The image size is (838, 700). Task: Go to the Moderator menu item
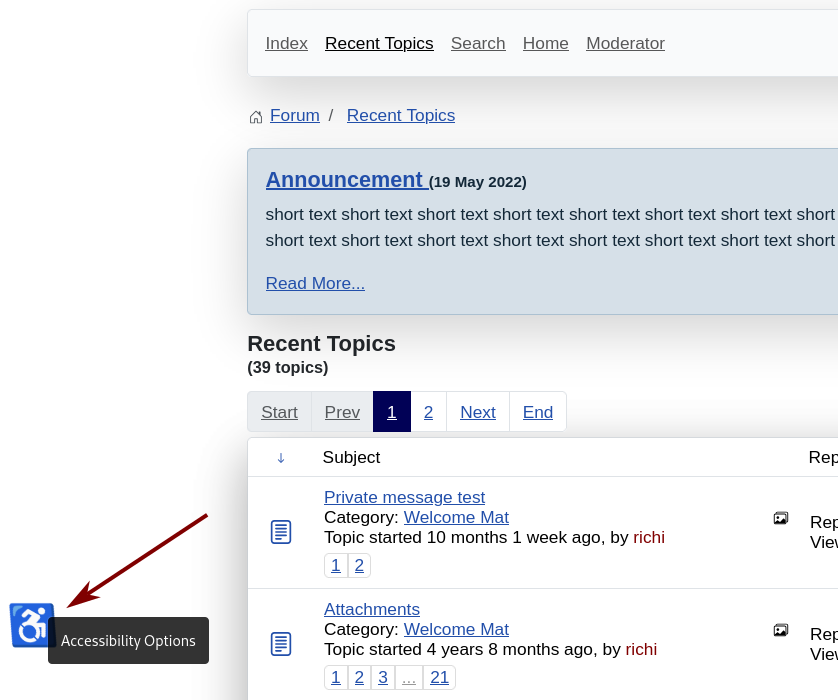tap(625, 43)
